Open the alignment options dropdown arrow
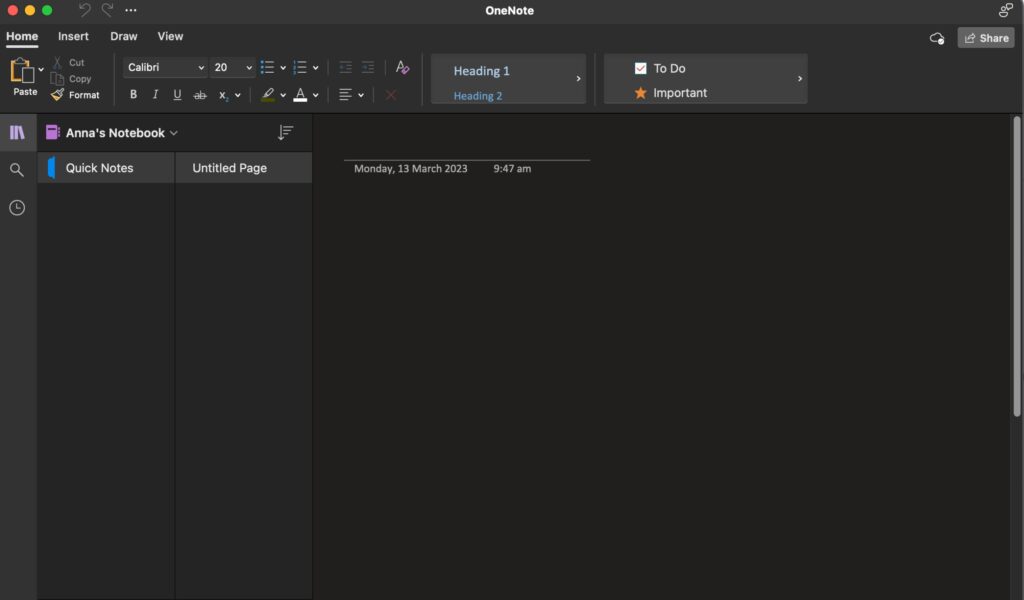Image resolution: width=1024 pixels, height=600 pixels. [360, 95]
